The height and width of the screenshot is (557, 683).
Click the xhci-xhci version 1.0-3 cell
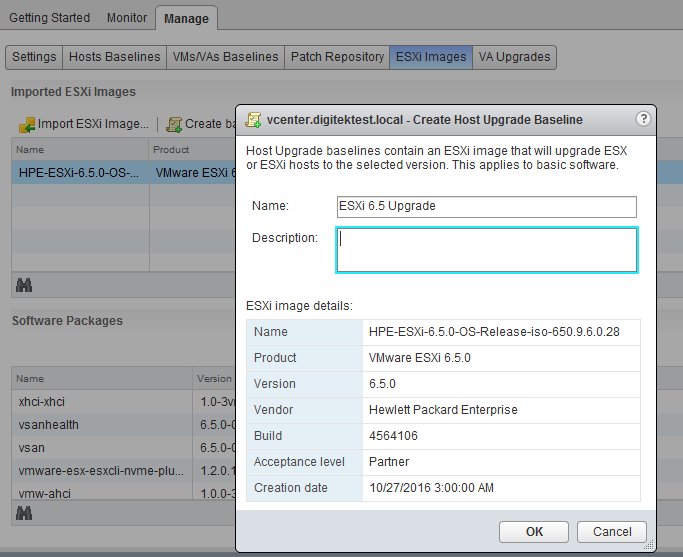coord(214,402)
